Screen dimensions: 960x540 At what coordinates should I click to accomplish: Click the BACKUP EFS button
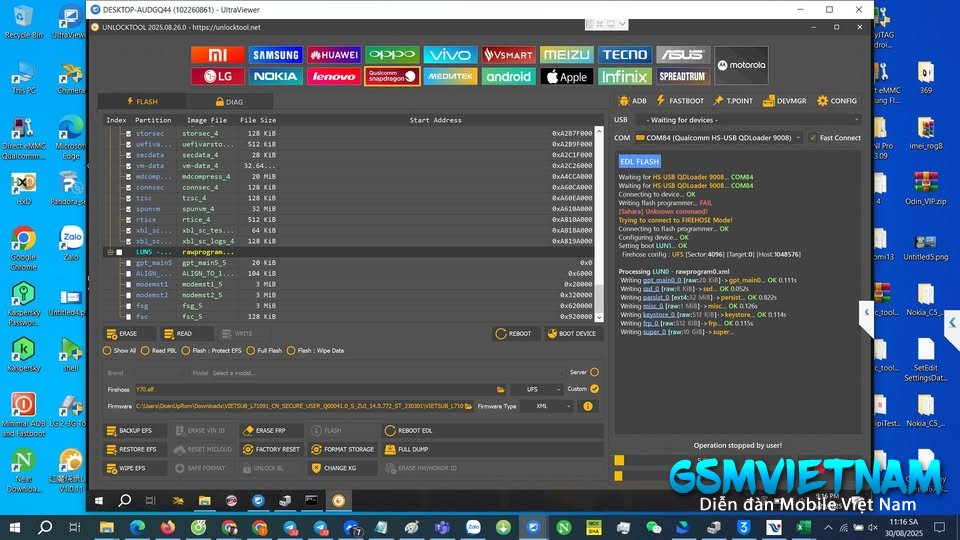[135, 431]
